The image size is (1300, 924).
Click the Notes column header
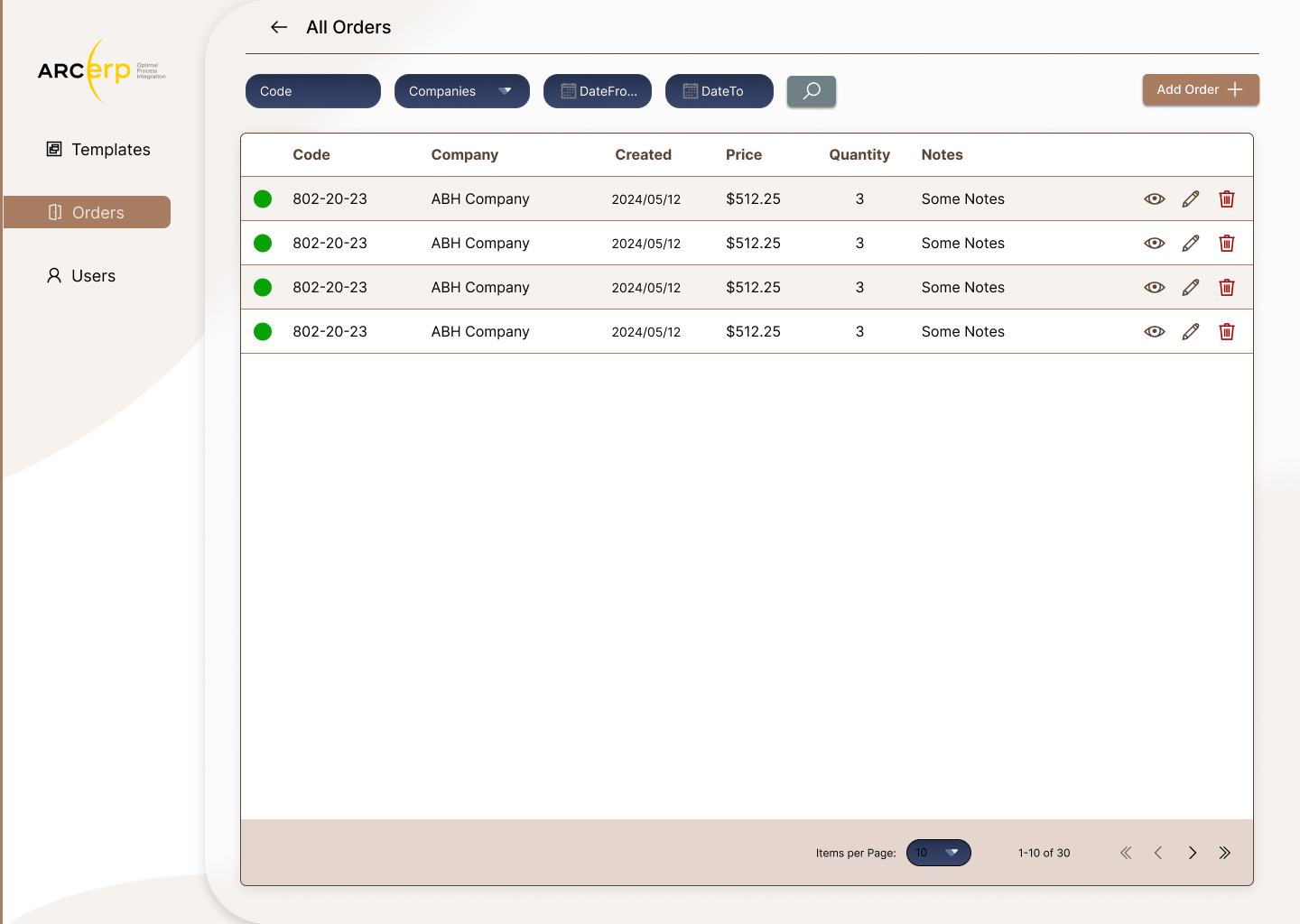(x=942, y=154)
